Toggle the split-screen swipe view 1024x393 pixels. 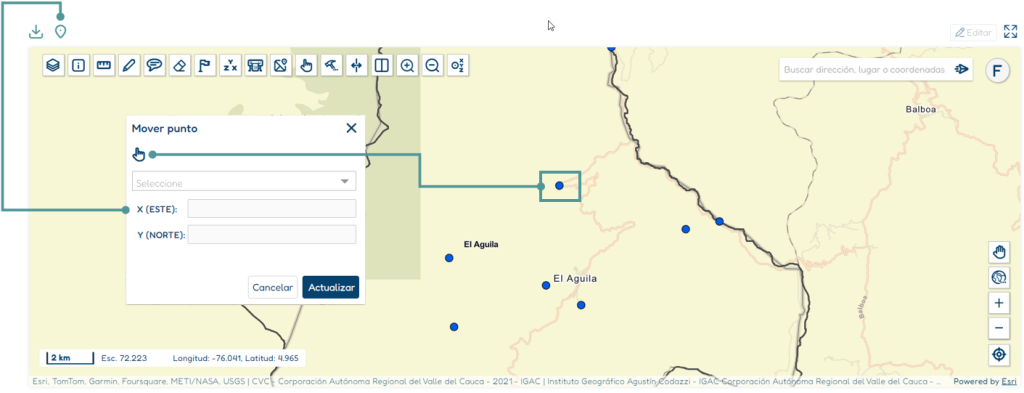[x=382, y=65]
